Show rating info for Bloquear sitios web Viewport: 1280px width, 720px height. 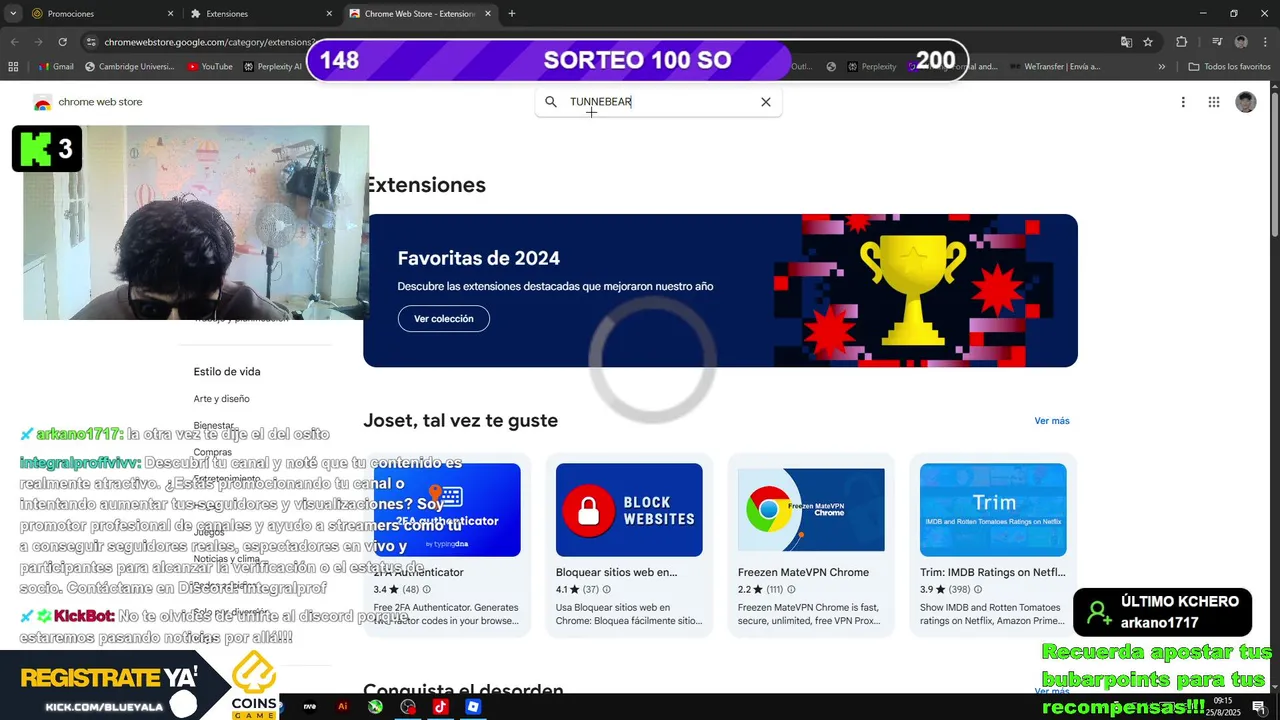[606, 590]
